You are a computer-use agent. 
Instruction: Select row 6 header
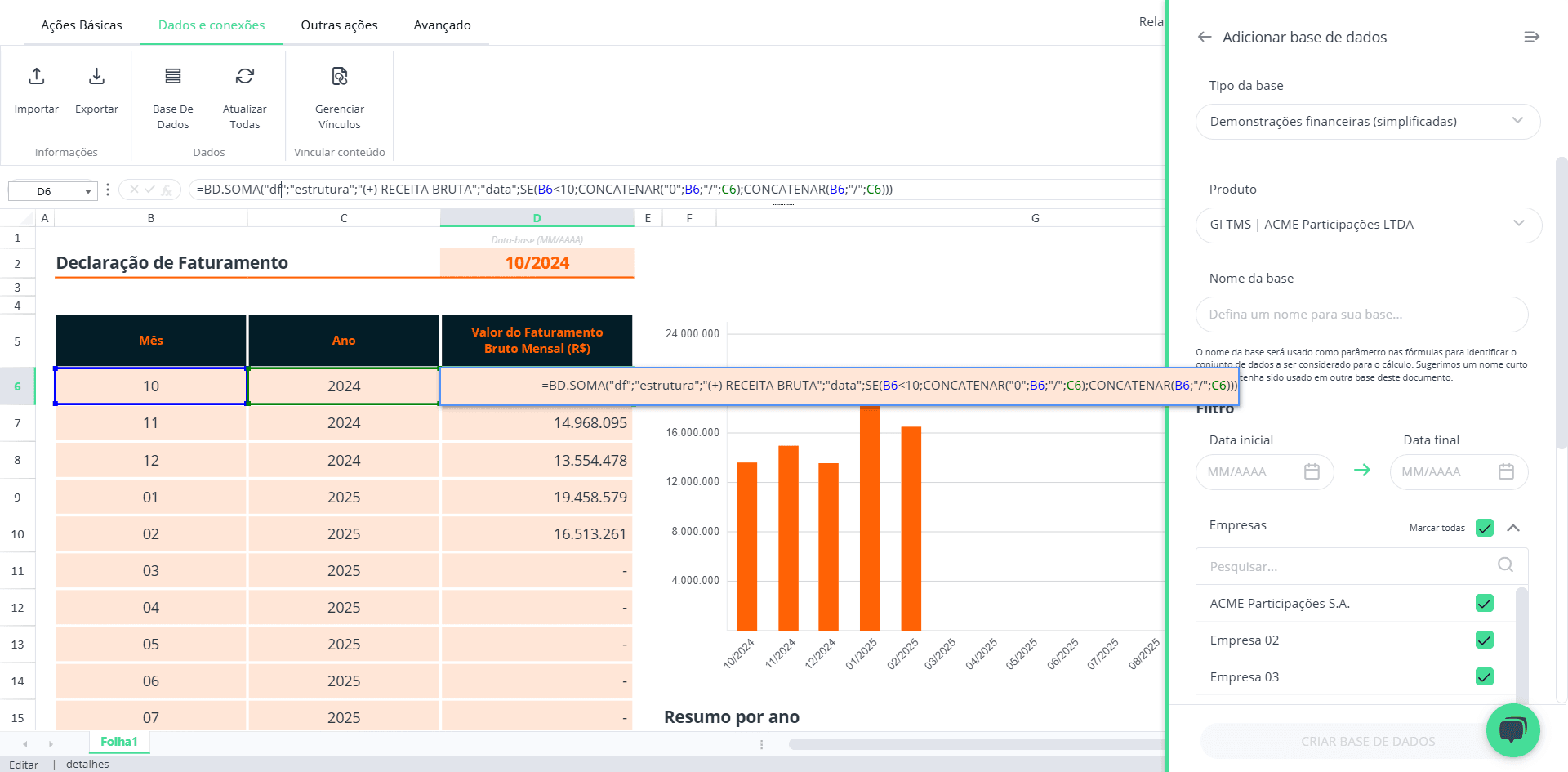click(x=17, y=386)
